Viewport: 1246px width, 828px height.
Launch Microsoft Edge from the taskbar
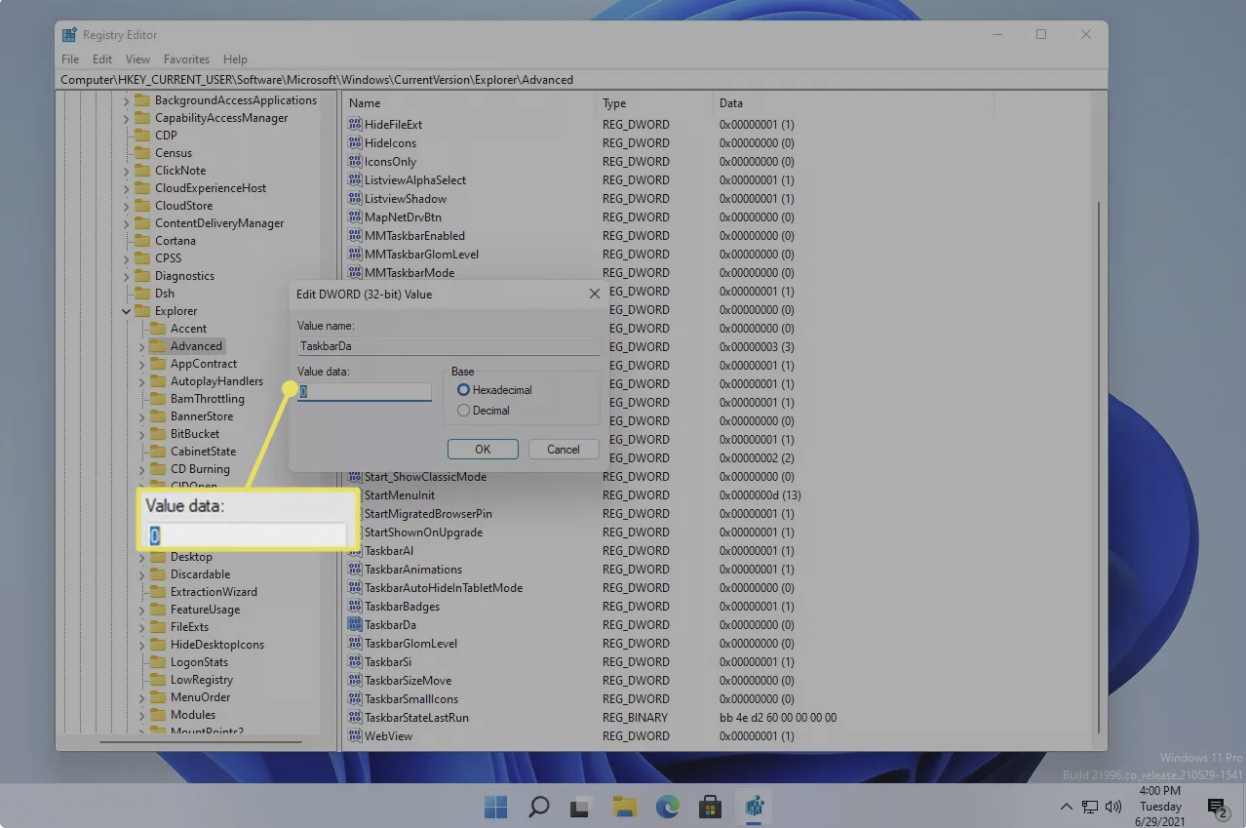(x=667, y=806)
